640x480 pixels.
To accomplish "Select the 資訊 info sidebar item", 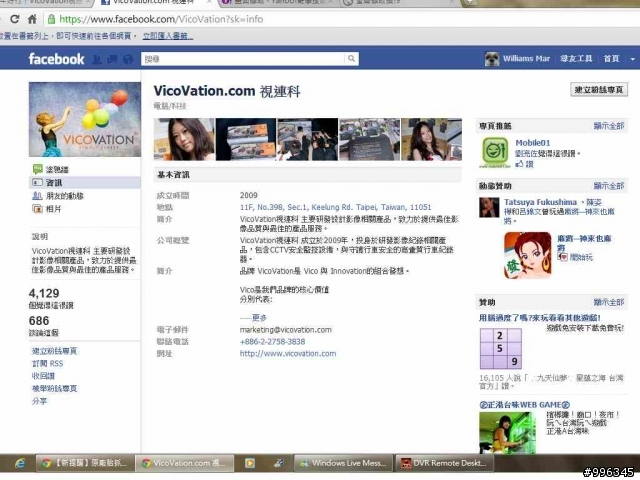I will coord(85,182).
